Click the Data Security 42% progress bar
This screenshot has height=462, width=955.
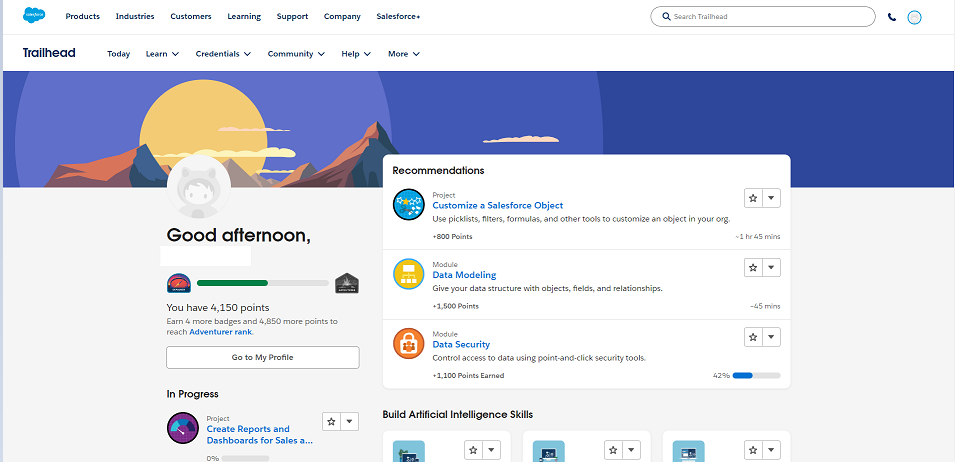[x=756, y=376]
